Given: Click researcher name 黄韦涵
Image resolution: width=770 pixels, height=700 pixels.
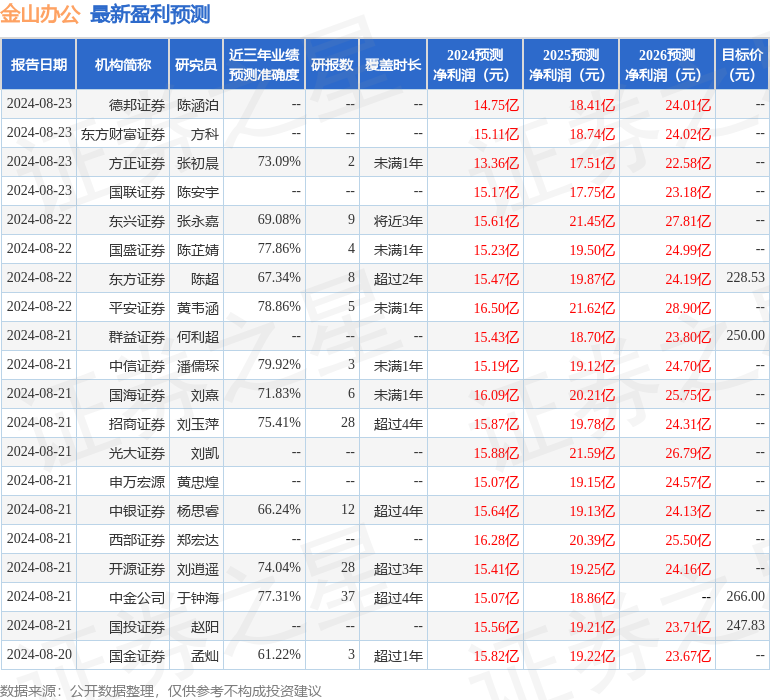Looking at the screenshot, I should click(x=197, y=308).
